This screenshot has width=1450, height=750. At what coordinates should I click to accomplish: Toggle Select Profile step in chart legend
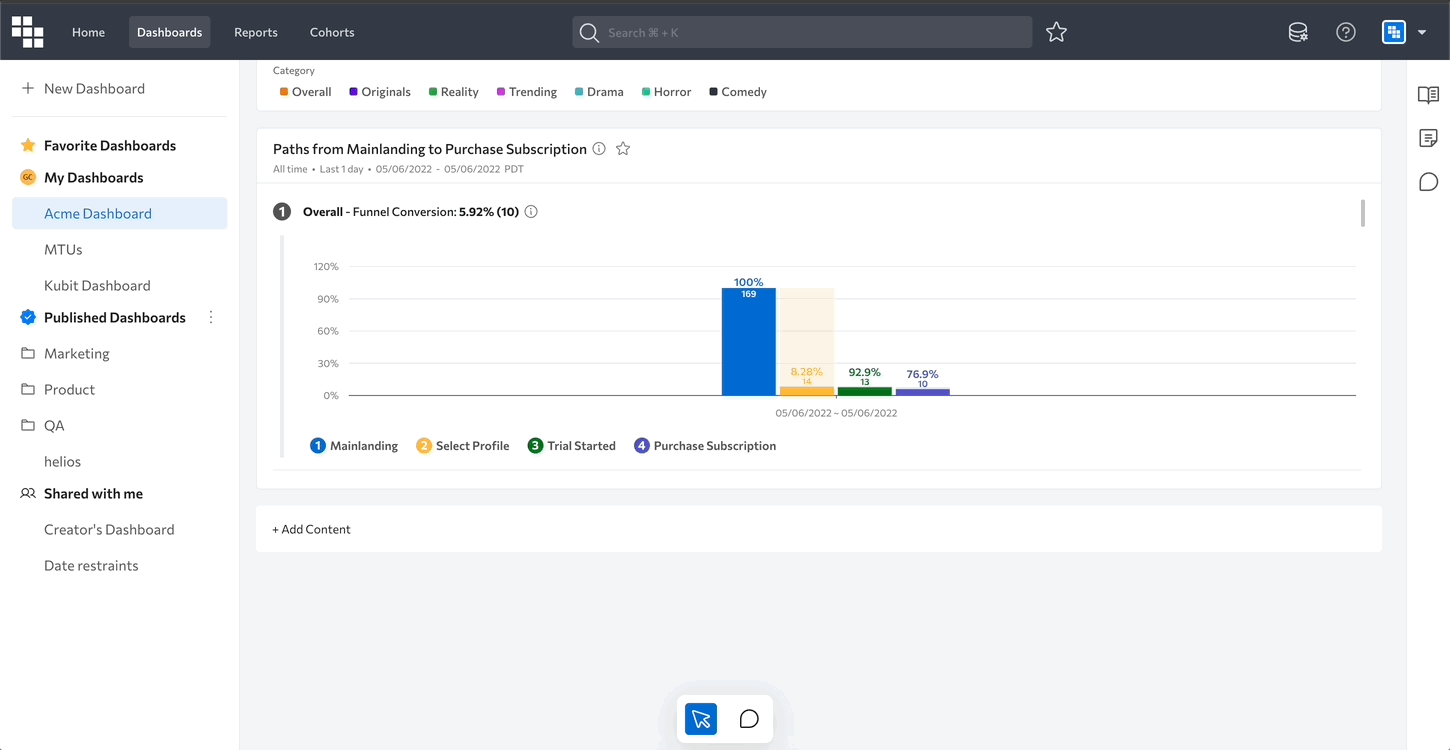[463, 446]
